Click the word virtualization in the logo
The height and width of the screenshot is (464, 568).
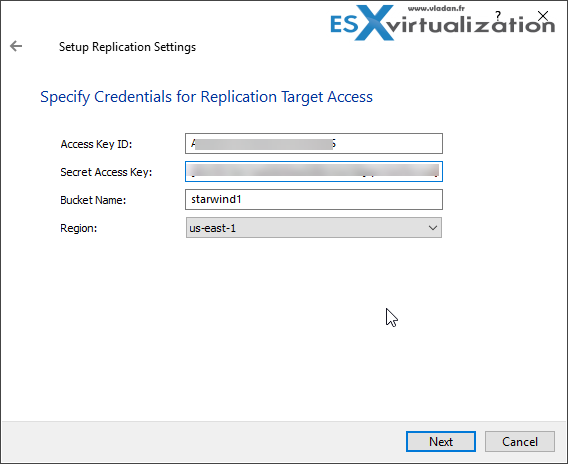coord(471,25)
